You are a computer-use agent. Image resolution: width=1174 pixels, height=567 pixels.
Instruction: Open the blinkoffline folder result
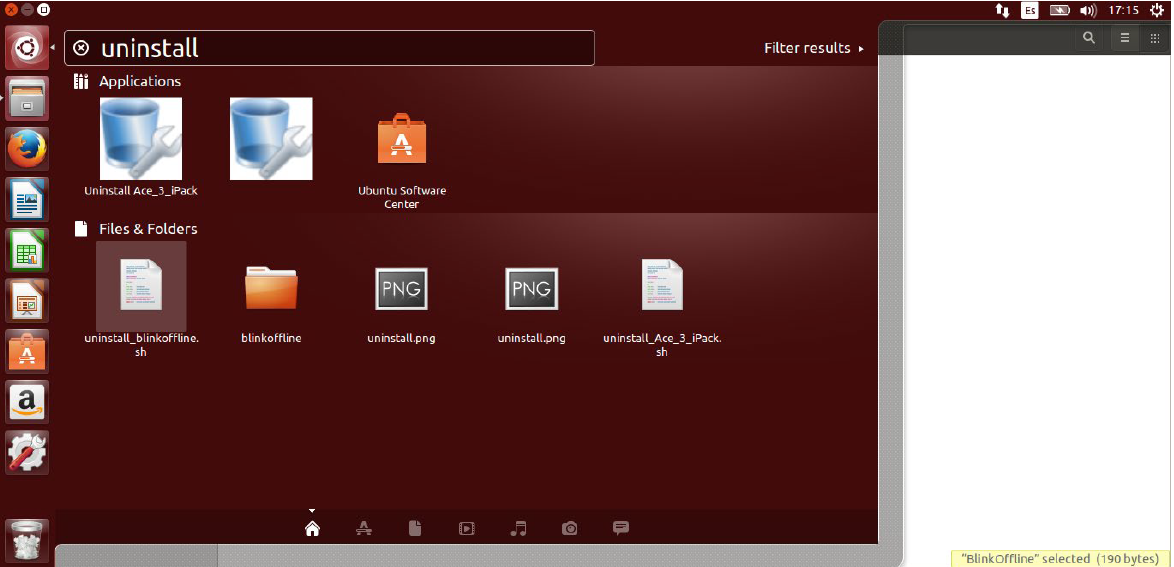point(271,288)
